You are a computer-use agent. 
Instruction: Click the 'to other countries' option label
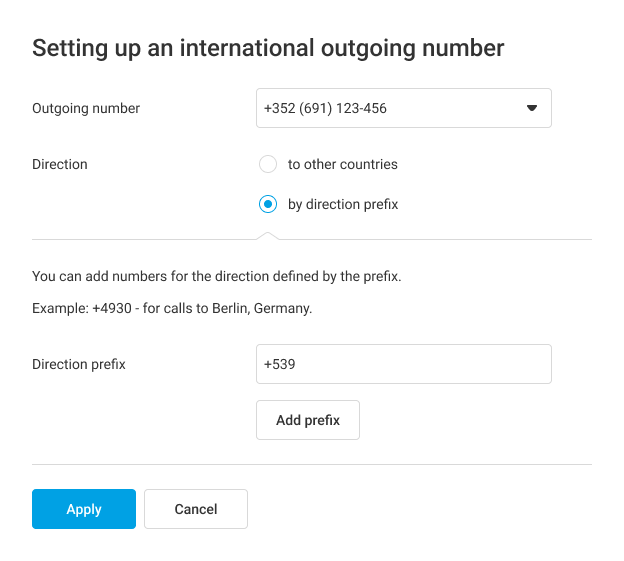(x=342, y=164)
